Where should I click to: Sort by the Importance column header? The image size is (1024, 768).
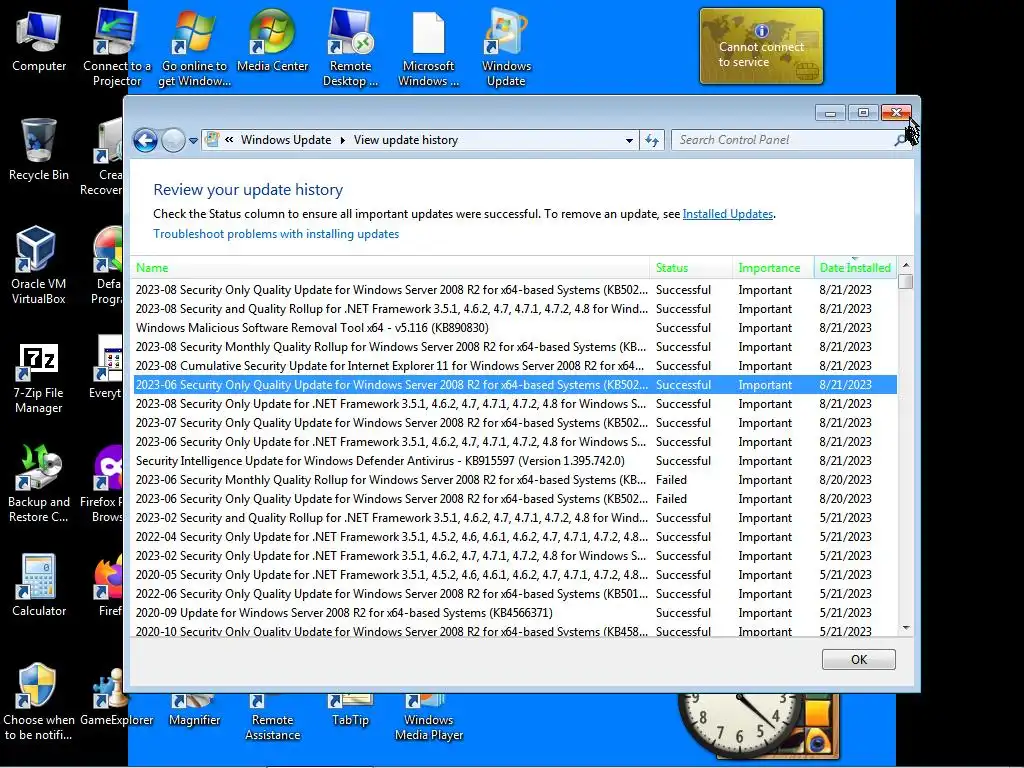point(773,268)
